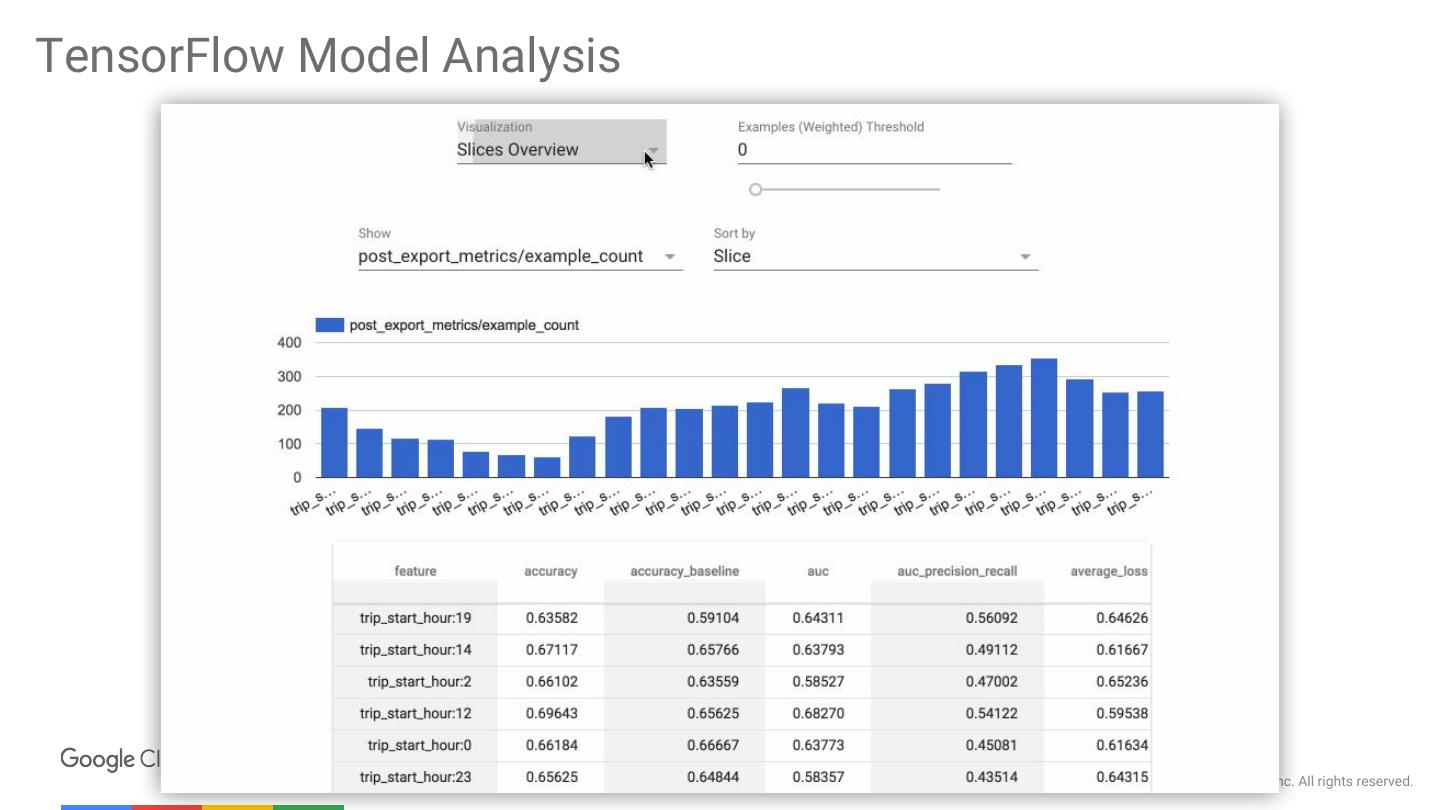Click the accuracy column header

pyautogui.click(x=550, y=571)
